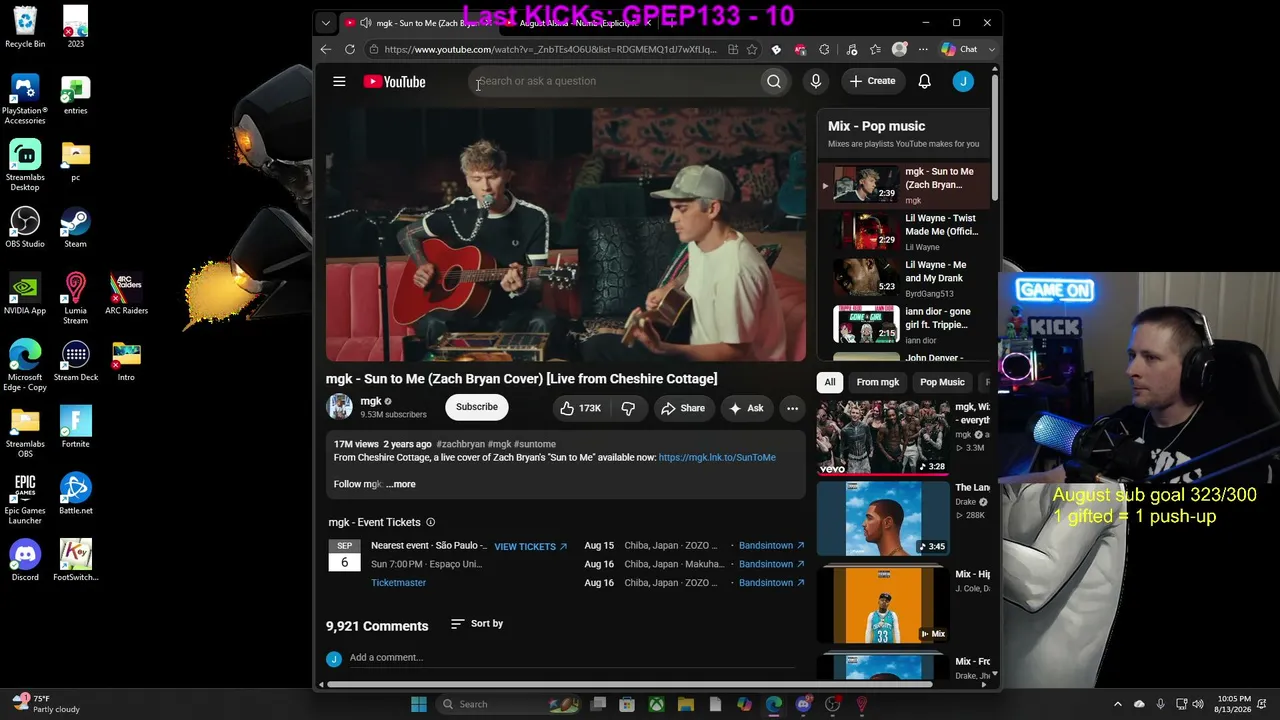Subscribe to the mgk channel

(x=477, y=407)
